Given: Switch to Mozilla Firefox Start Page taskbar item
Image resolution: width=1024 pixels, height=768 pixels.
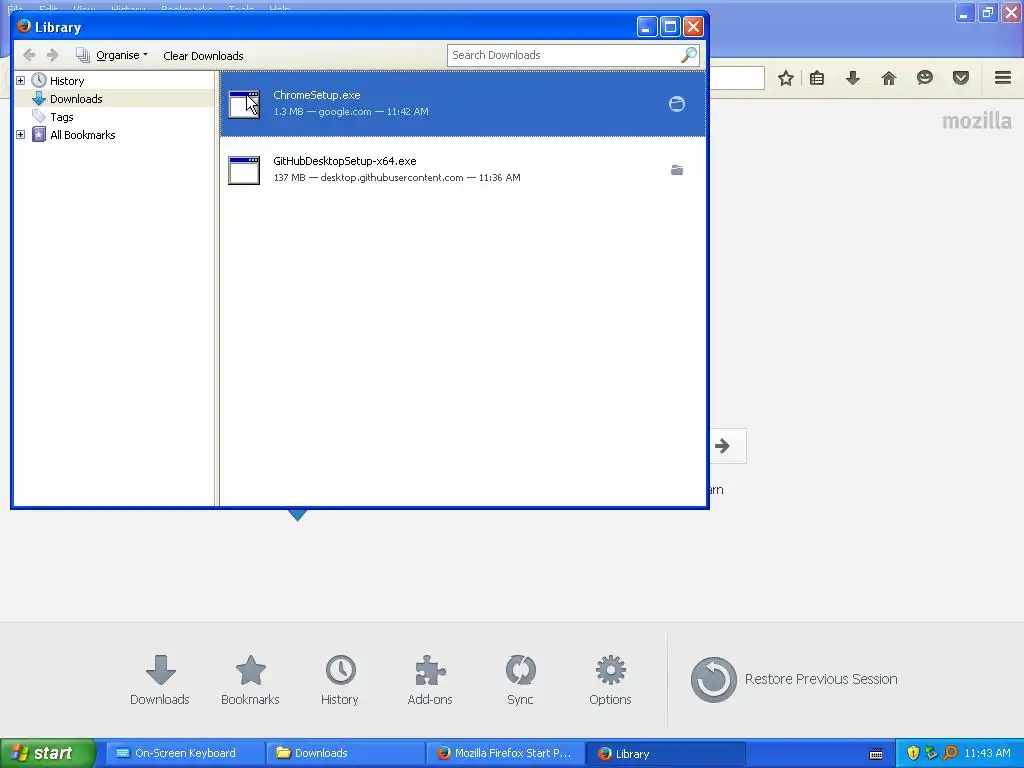Looking at the screenshot, I should coord(505,754).
